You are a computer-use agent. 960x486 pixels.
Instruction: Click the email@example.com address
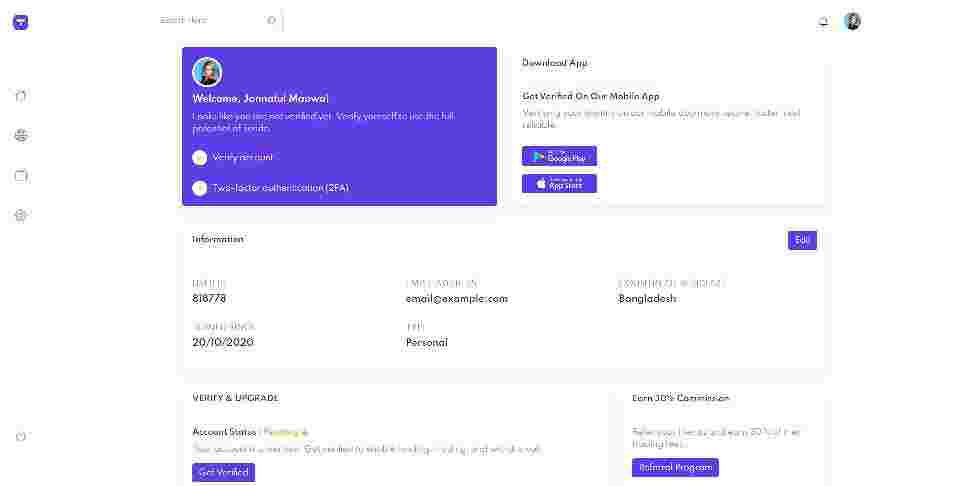[x=457, y=299]
